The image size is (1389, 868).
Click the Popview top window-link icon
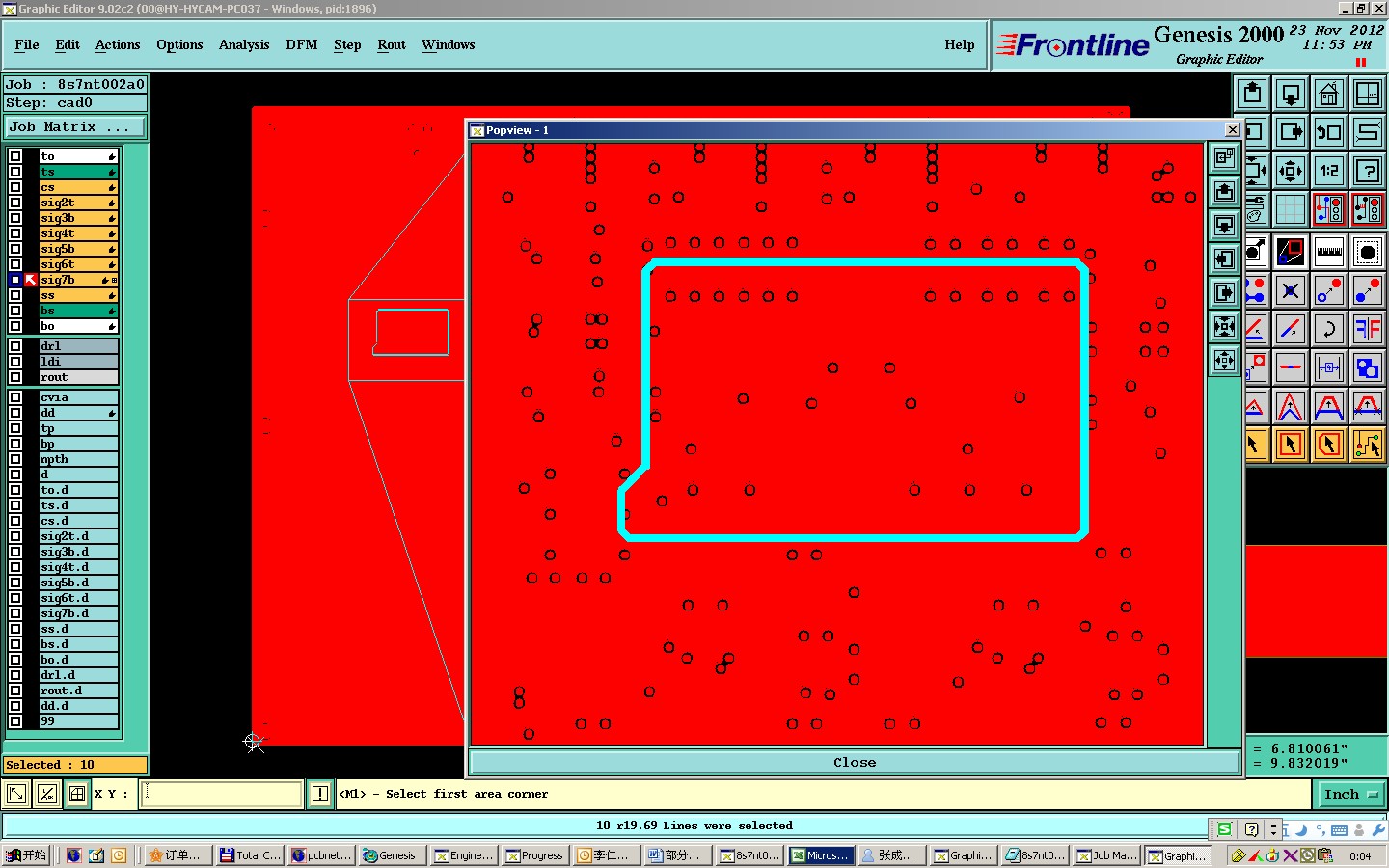(1224, 157)
